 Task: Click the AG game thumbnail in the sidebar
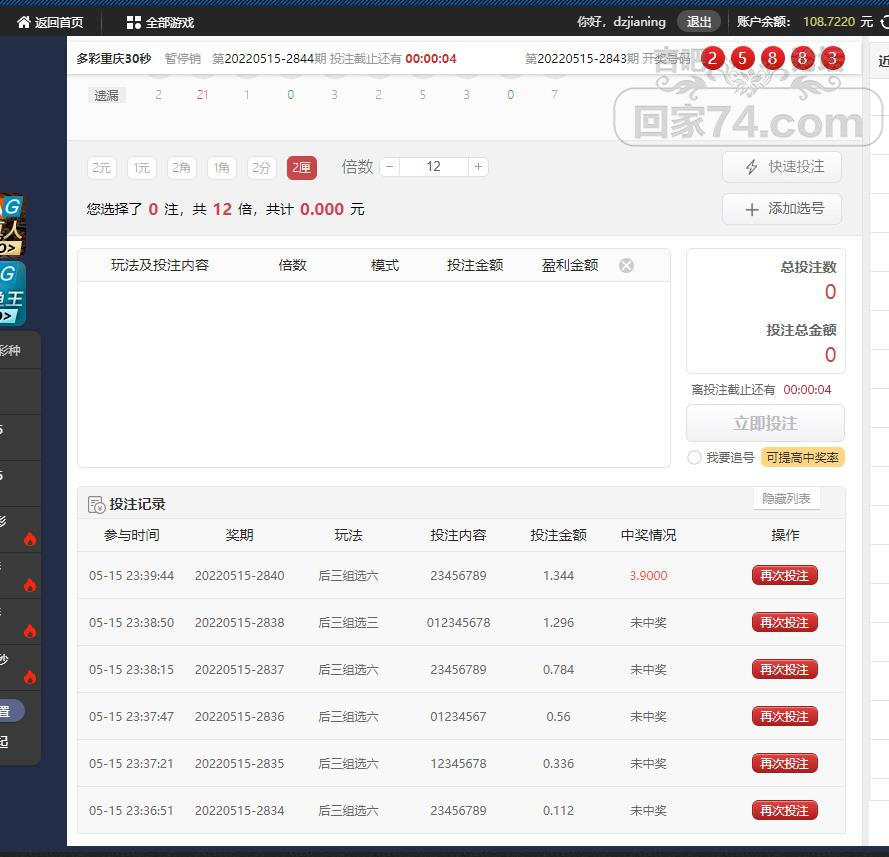(11, 224)
